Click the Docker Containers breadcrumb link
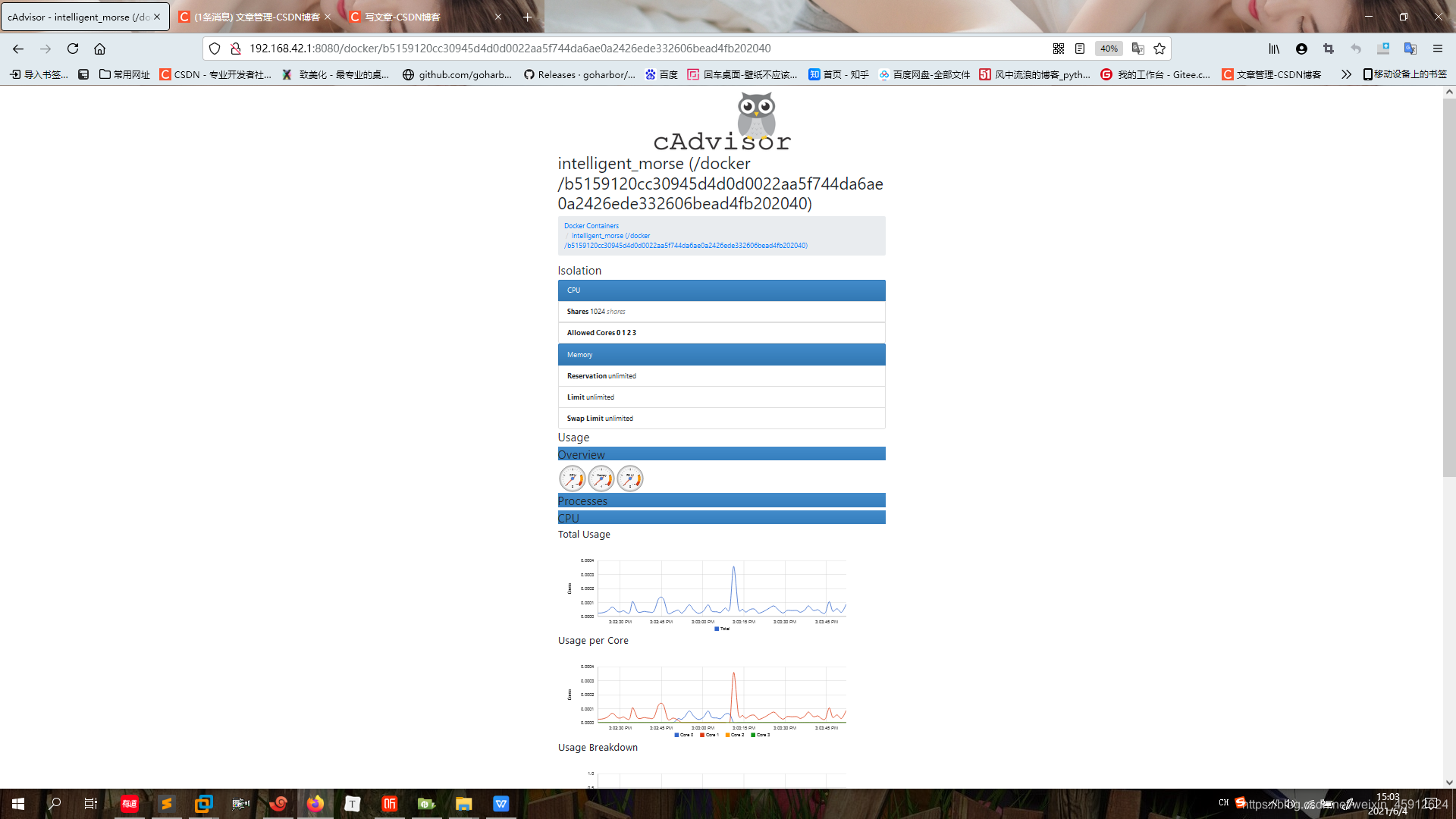The width and height of the screenshot is (1456, 819). tap(591, 226)
